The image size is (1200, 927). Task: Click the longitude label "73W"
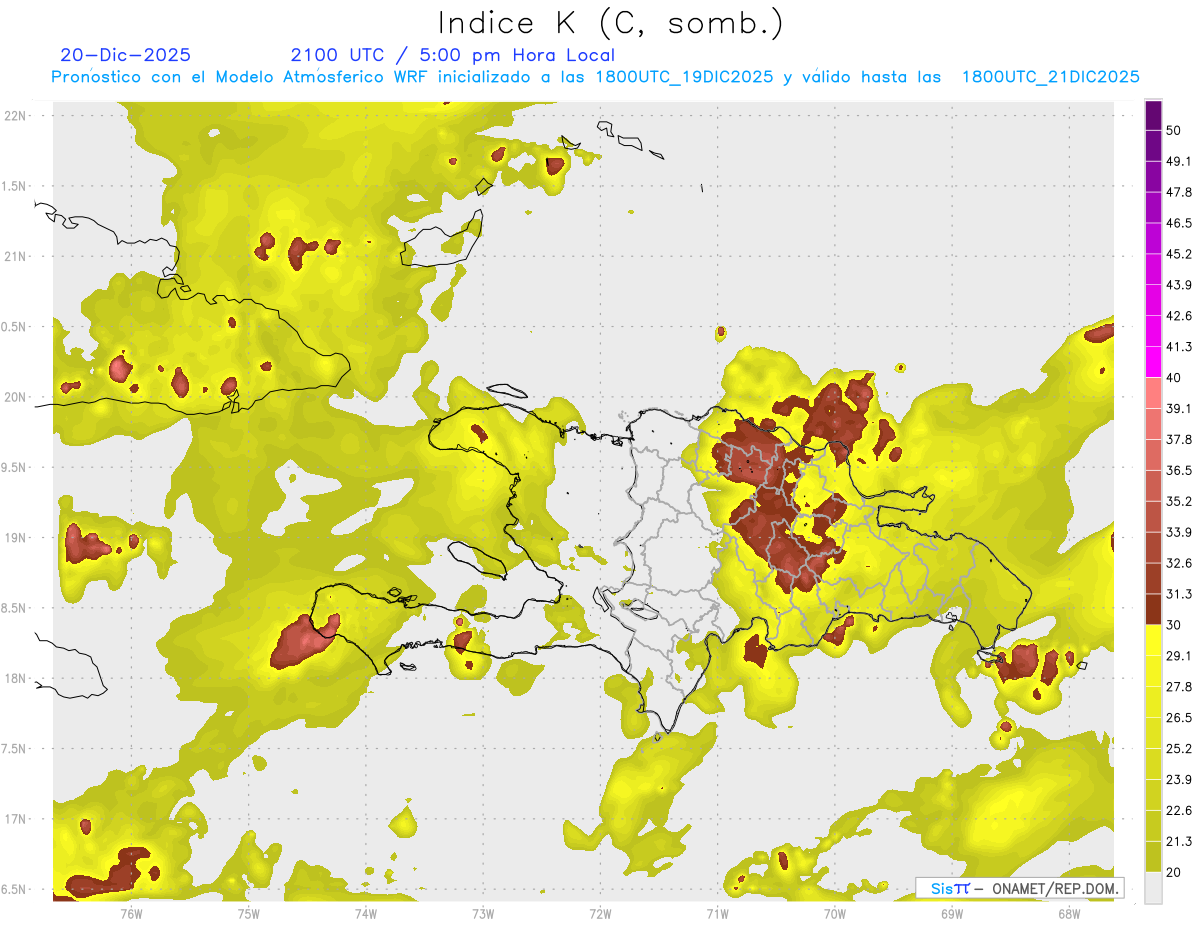[x=483, y=913]
